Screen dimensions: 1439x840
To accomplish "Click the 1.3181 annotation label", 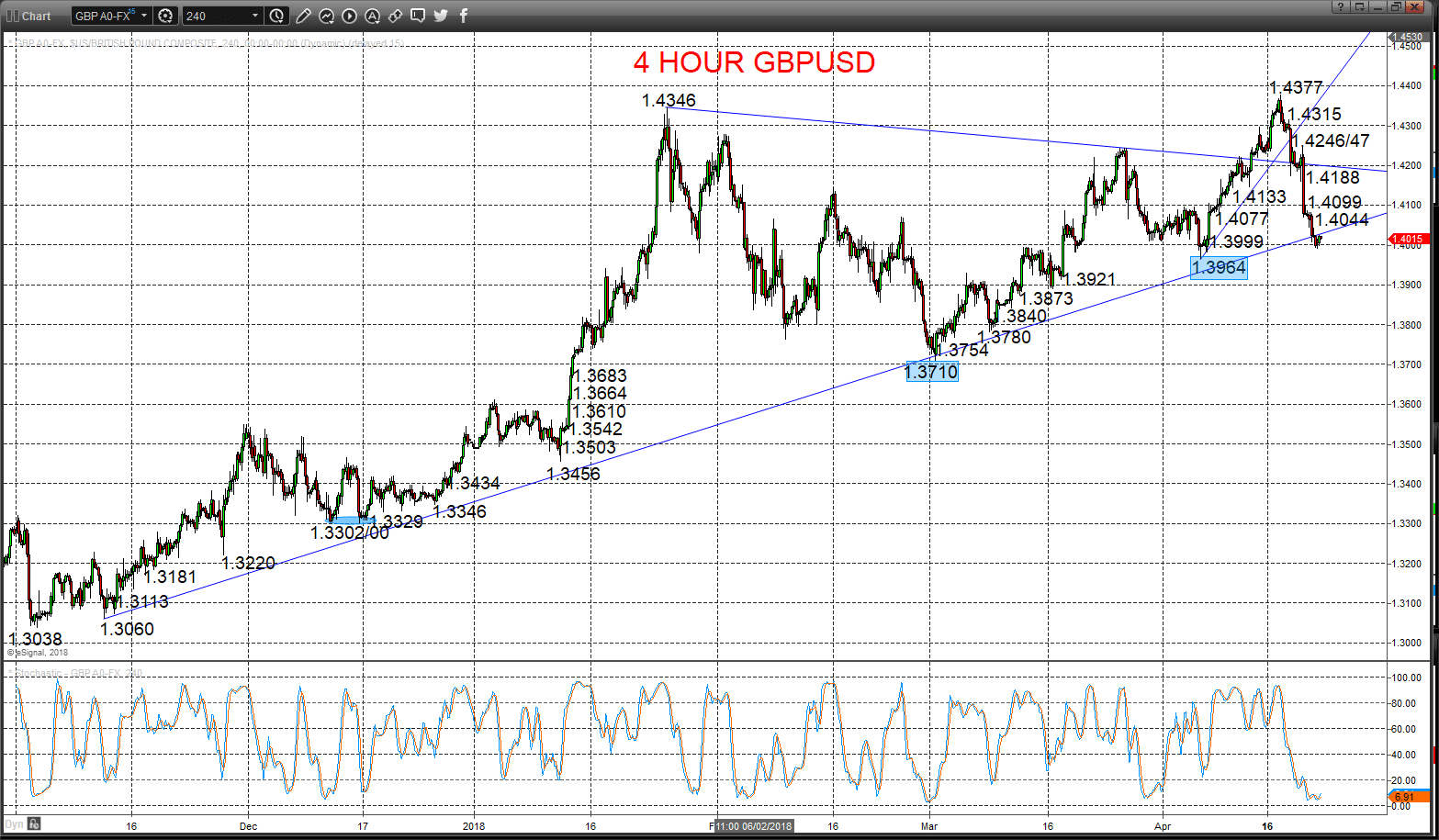I will point(170,577).
